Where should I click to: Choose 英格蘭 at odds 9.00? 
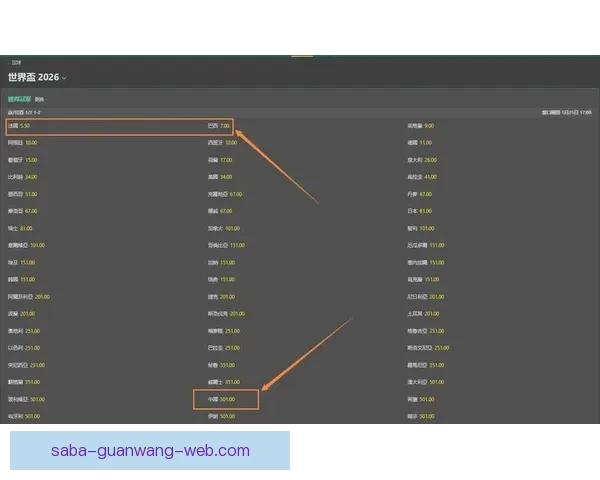click(420, 126)
